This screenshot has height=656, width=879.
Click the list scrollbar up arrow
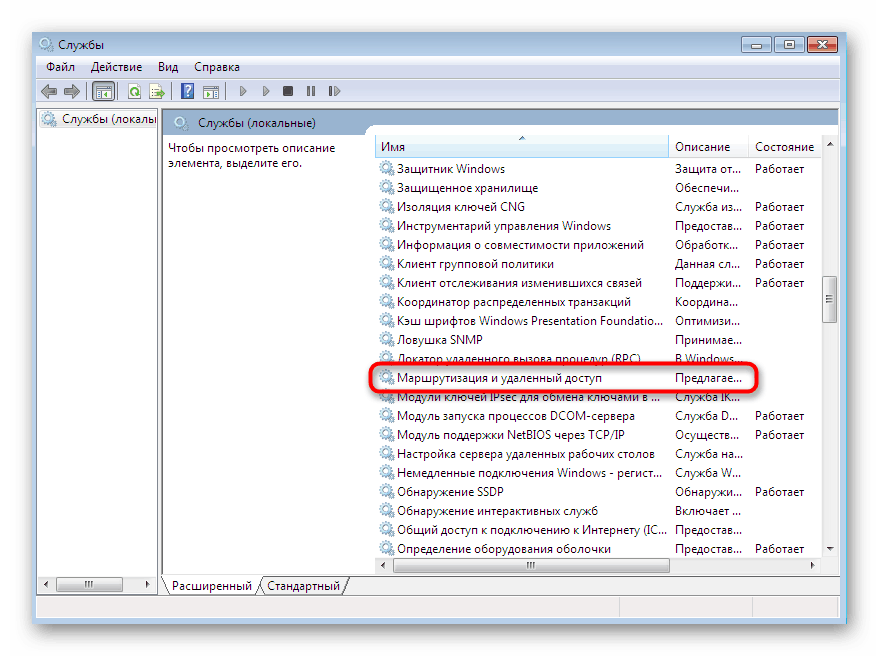[x=830, y=145]
